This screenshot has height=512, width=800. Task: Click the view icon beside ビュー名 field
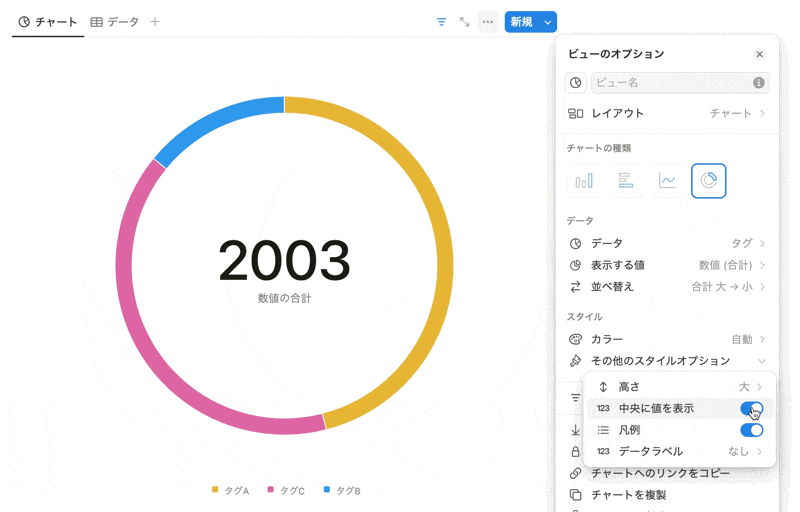point(576,83)
